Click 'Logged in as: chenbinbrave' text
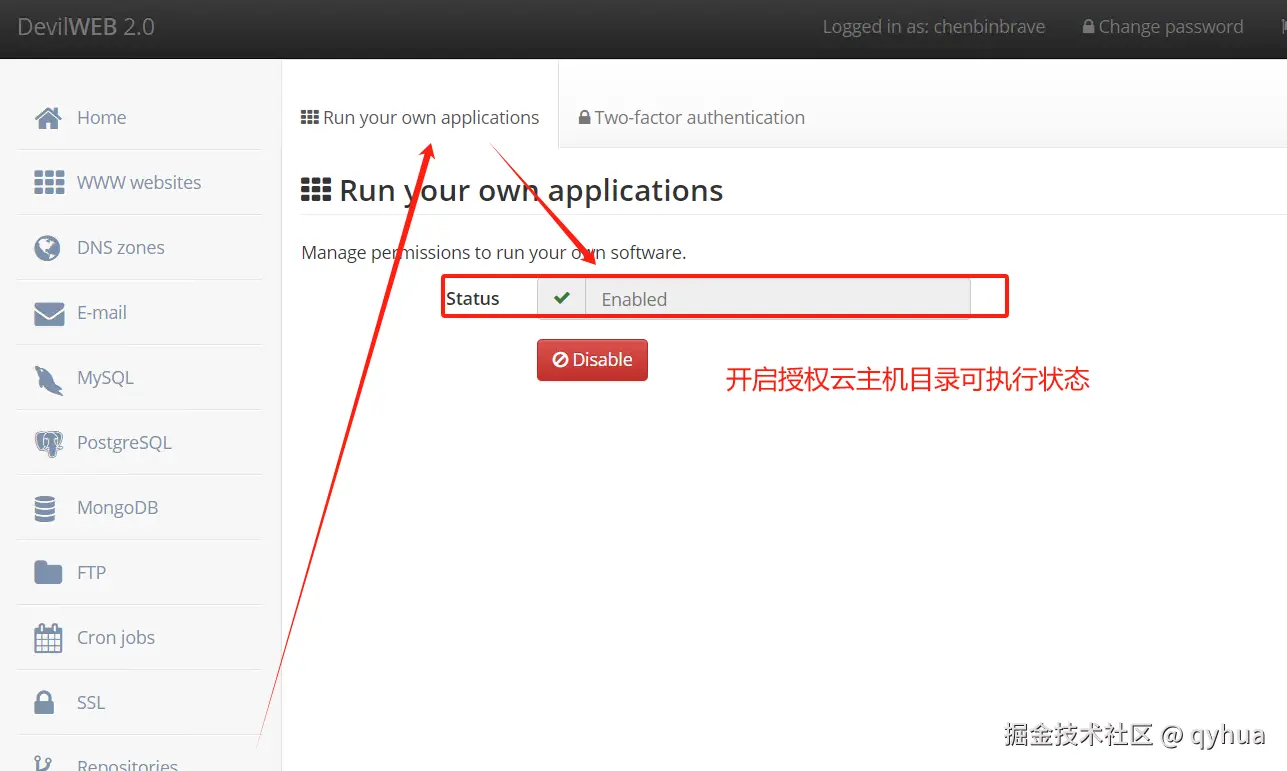The width and height of the screenshot is (1287, 771). point(934,27)
